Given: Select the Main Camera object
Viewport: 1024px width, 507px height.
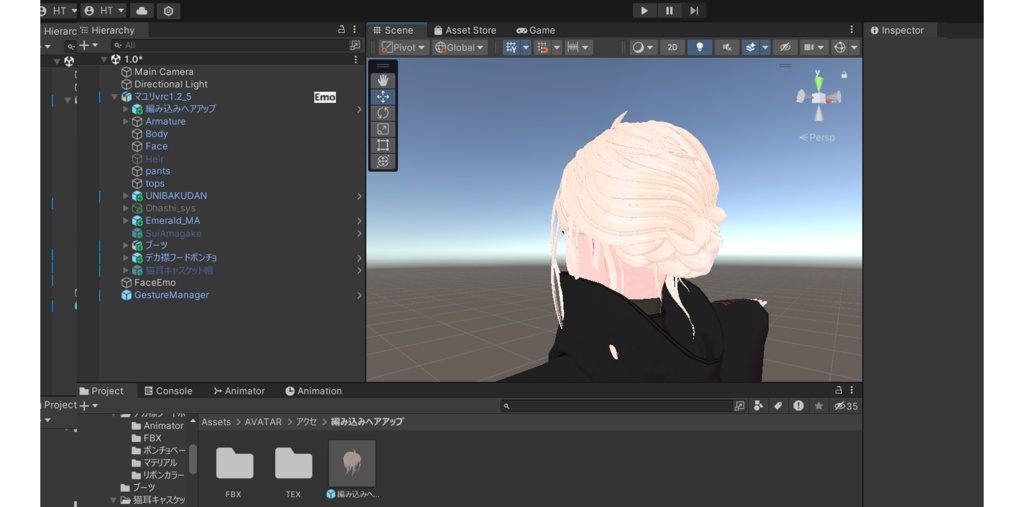Looking at the screenshot, I should click(163, 72).
